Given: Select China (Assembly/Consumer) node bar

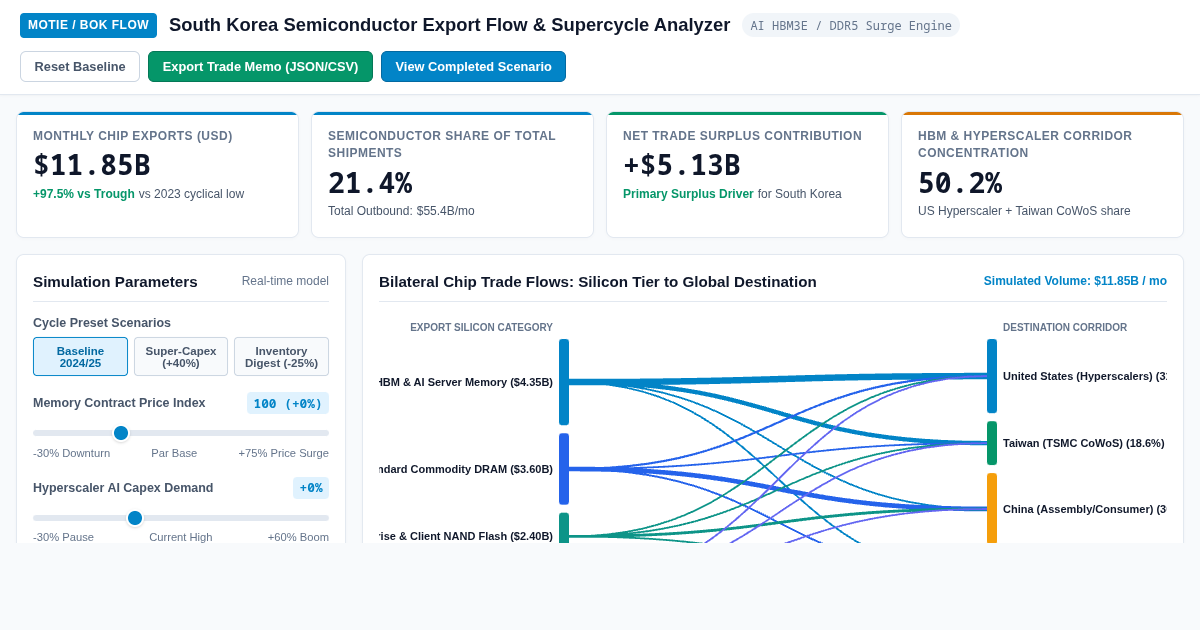Looking at the screenshot, I should [992, 508].
